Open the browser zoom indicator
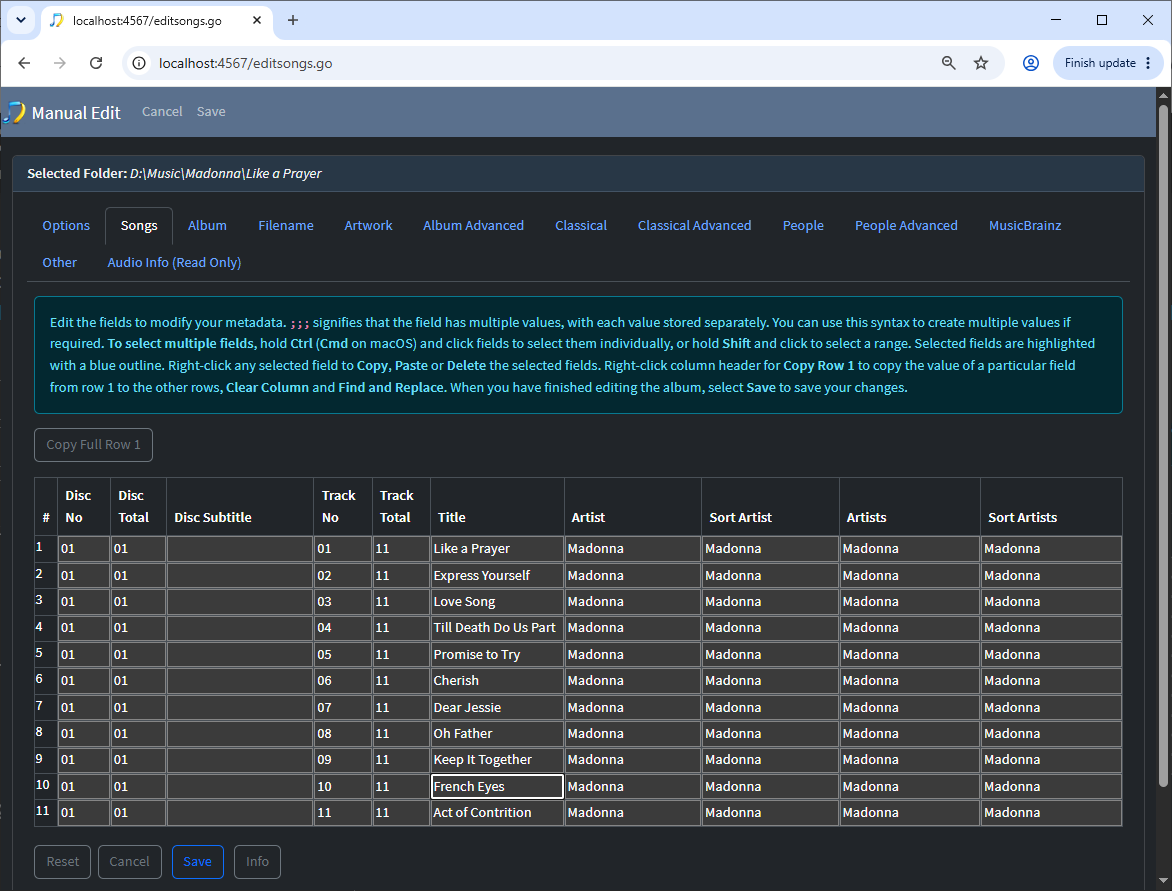This screenshot has height=891, width=1172. 949,64
